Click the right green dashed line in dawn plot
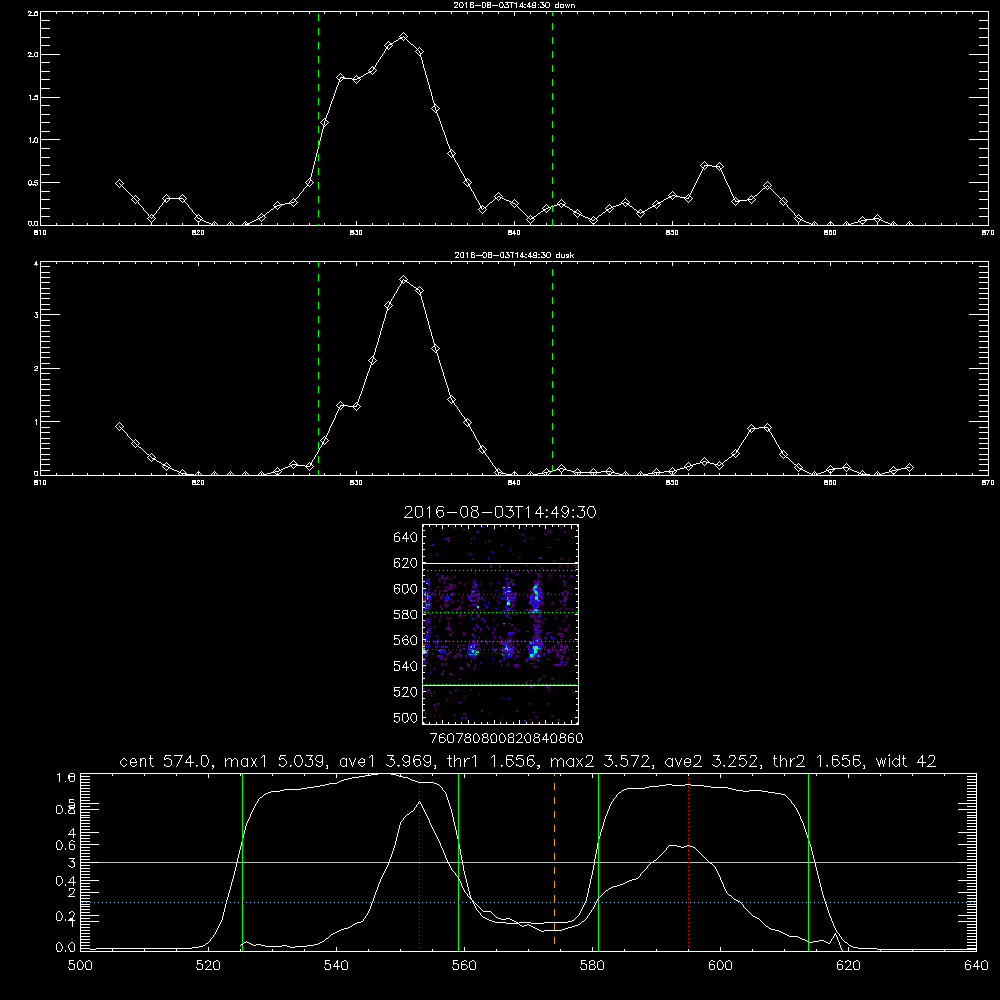1000x1000 pixels. [552, 119]
